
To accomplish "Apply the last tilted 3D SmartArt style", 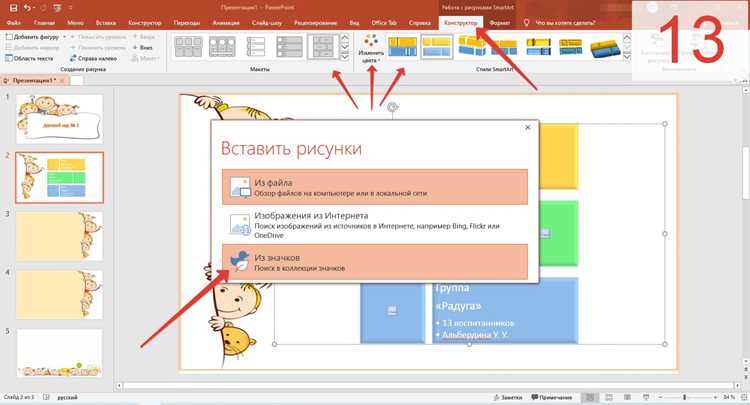I will (x=604, y=48).
